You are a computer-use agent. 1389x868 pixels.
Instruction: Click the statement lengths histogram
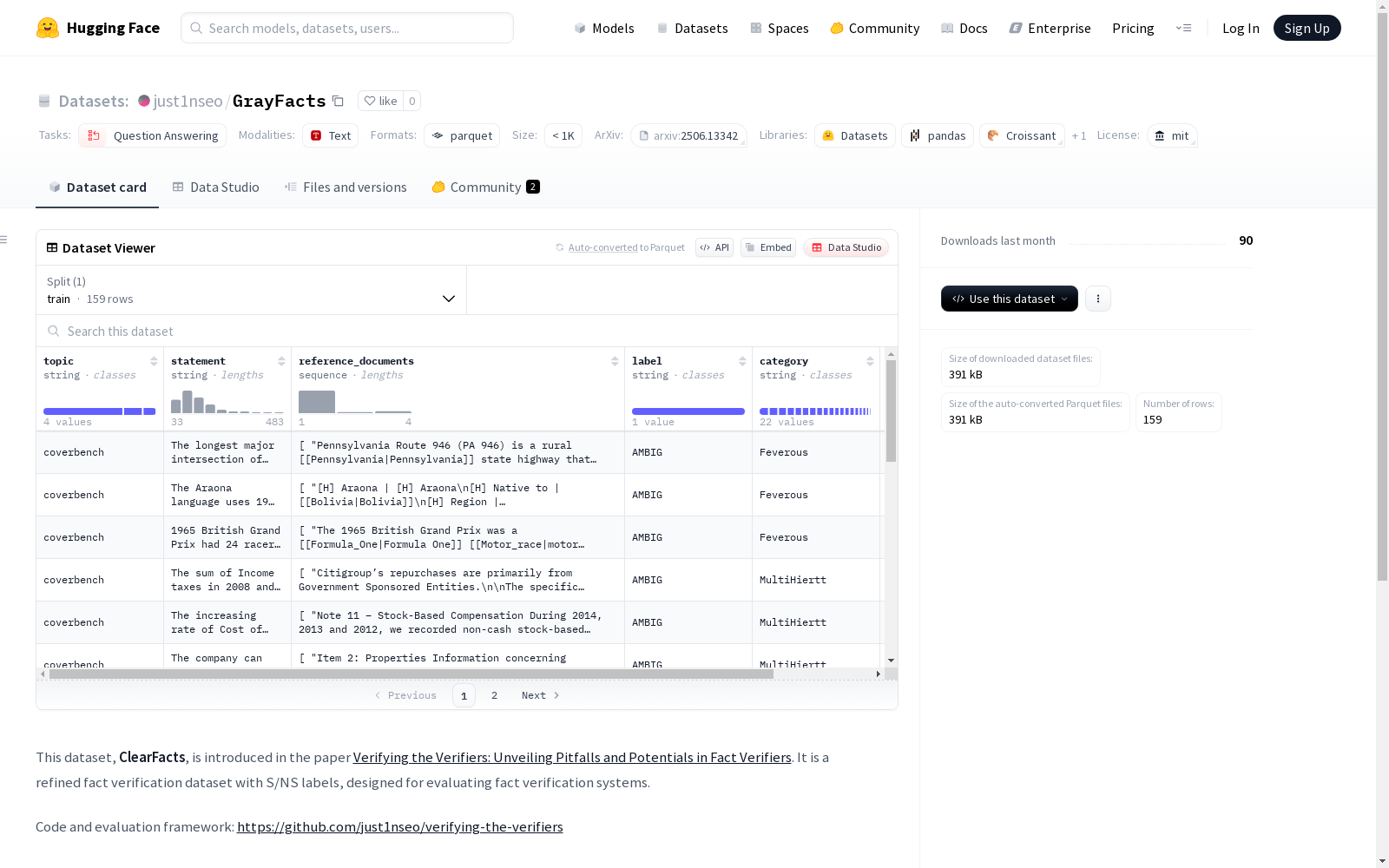point(227,402)
